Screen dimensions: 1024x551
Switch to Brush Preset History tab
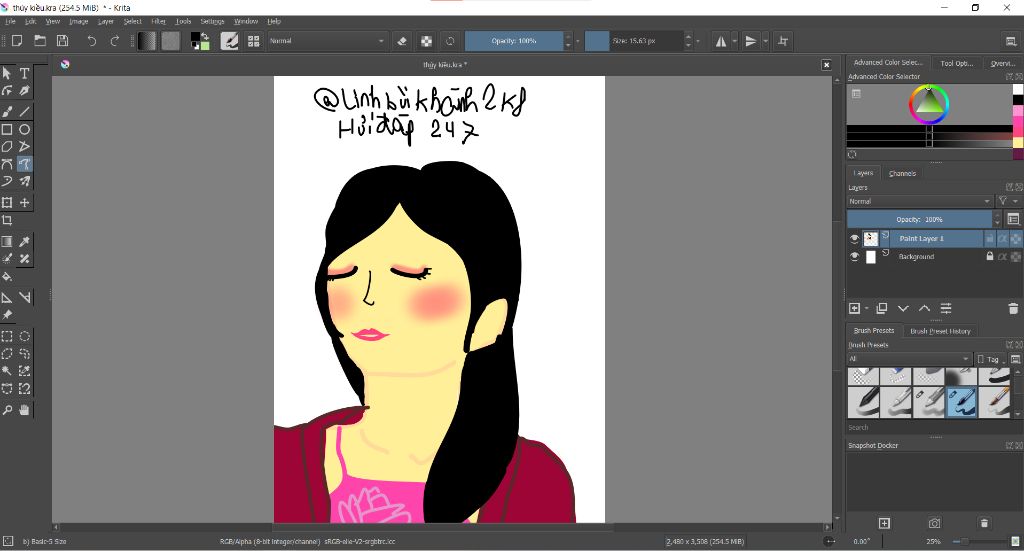940,331
